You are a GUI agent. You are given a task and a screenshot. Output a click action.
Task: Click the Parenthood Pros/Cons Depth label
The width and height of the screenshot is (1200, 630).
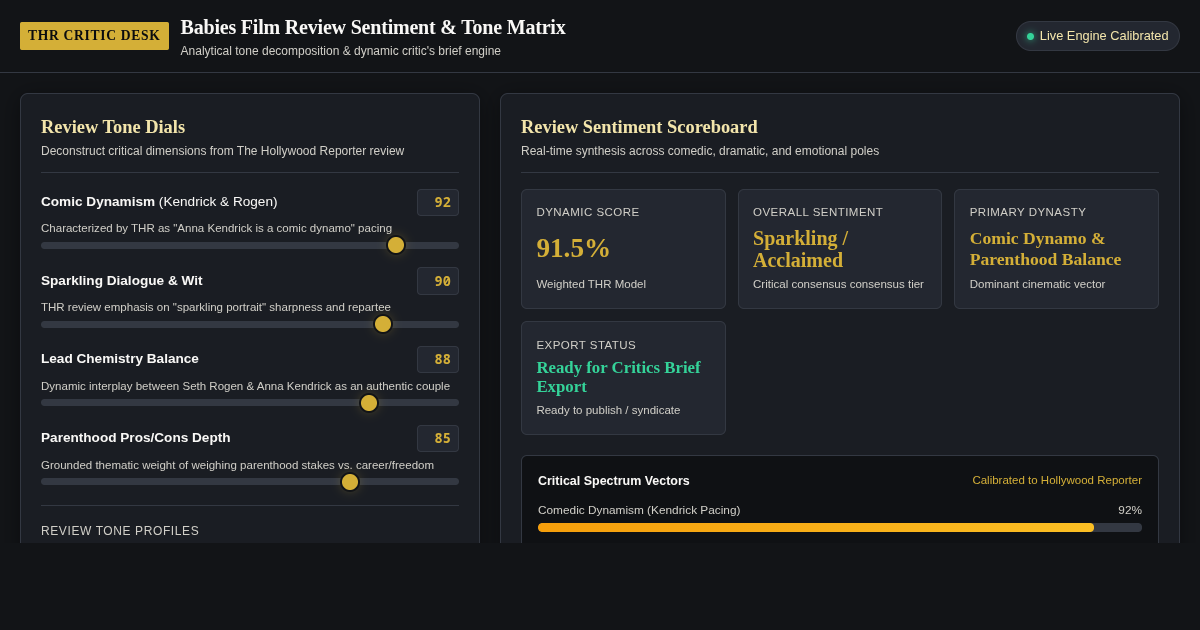pos(136,438)
